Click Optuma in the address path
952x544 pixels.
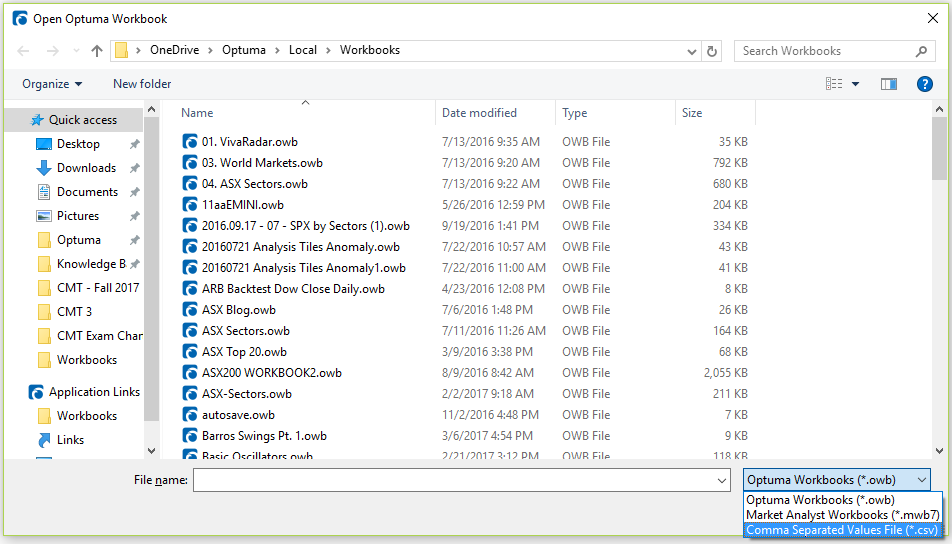244,50
